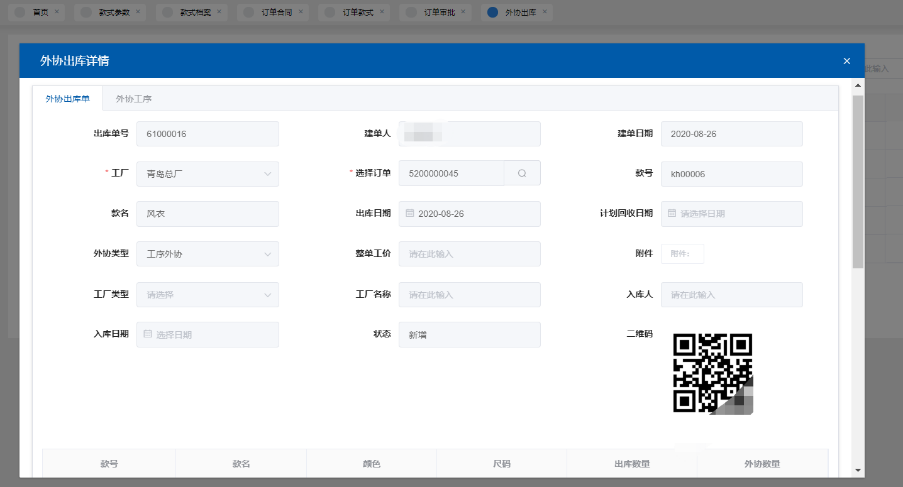Select the 外协出库单 tab
Screen dimensions: 903x487
coord(67,99)
